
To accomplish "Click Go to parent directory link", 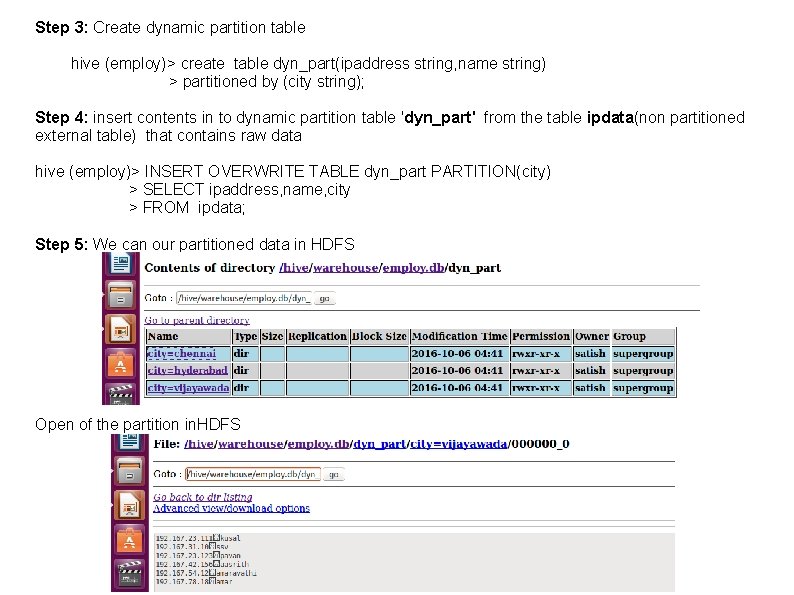I will 197,320.
